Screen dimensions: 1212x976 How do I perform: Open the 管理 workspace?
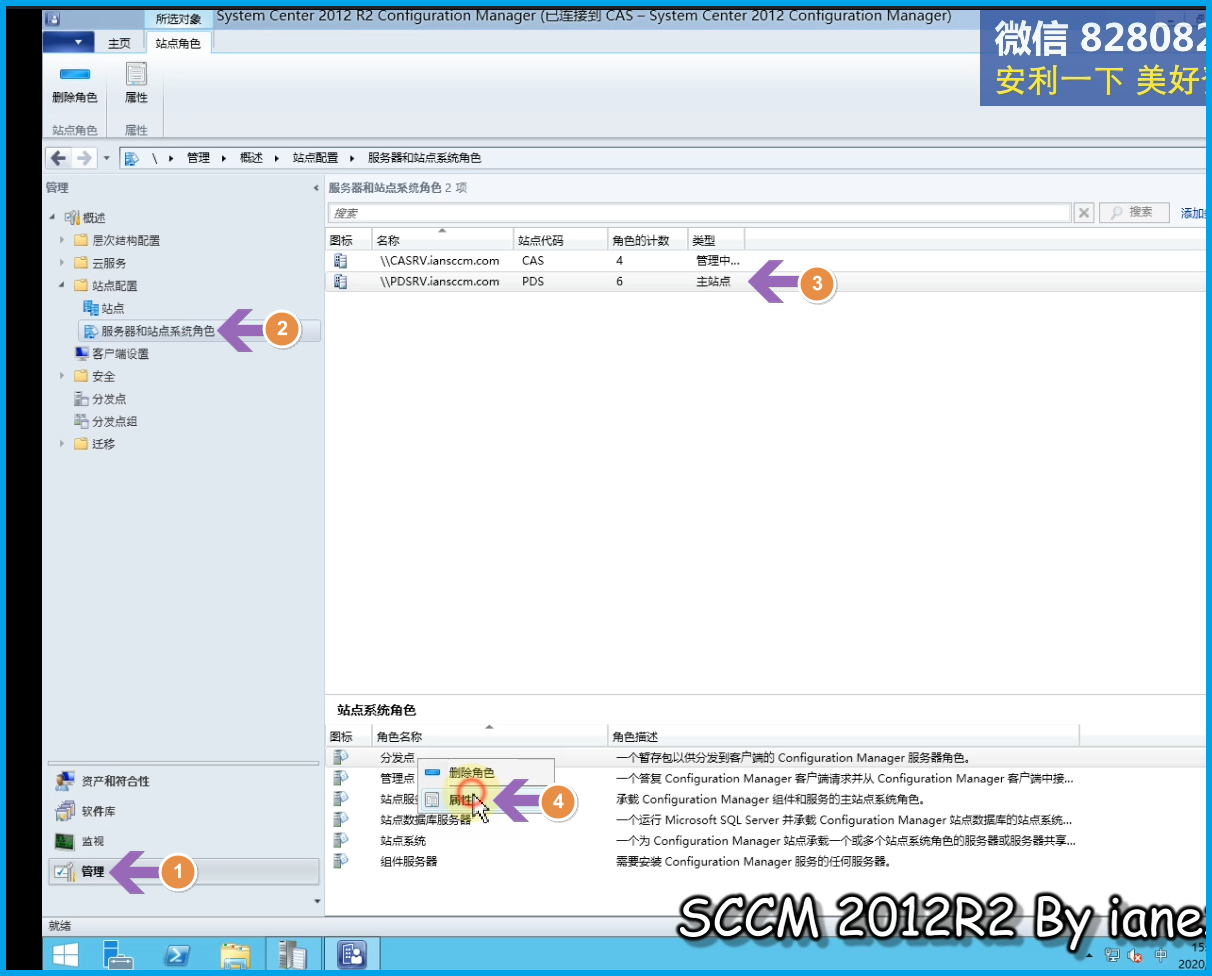pos(184,871)
